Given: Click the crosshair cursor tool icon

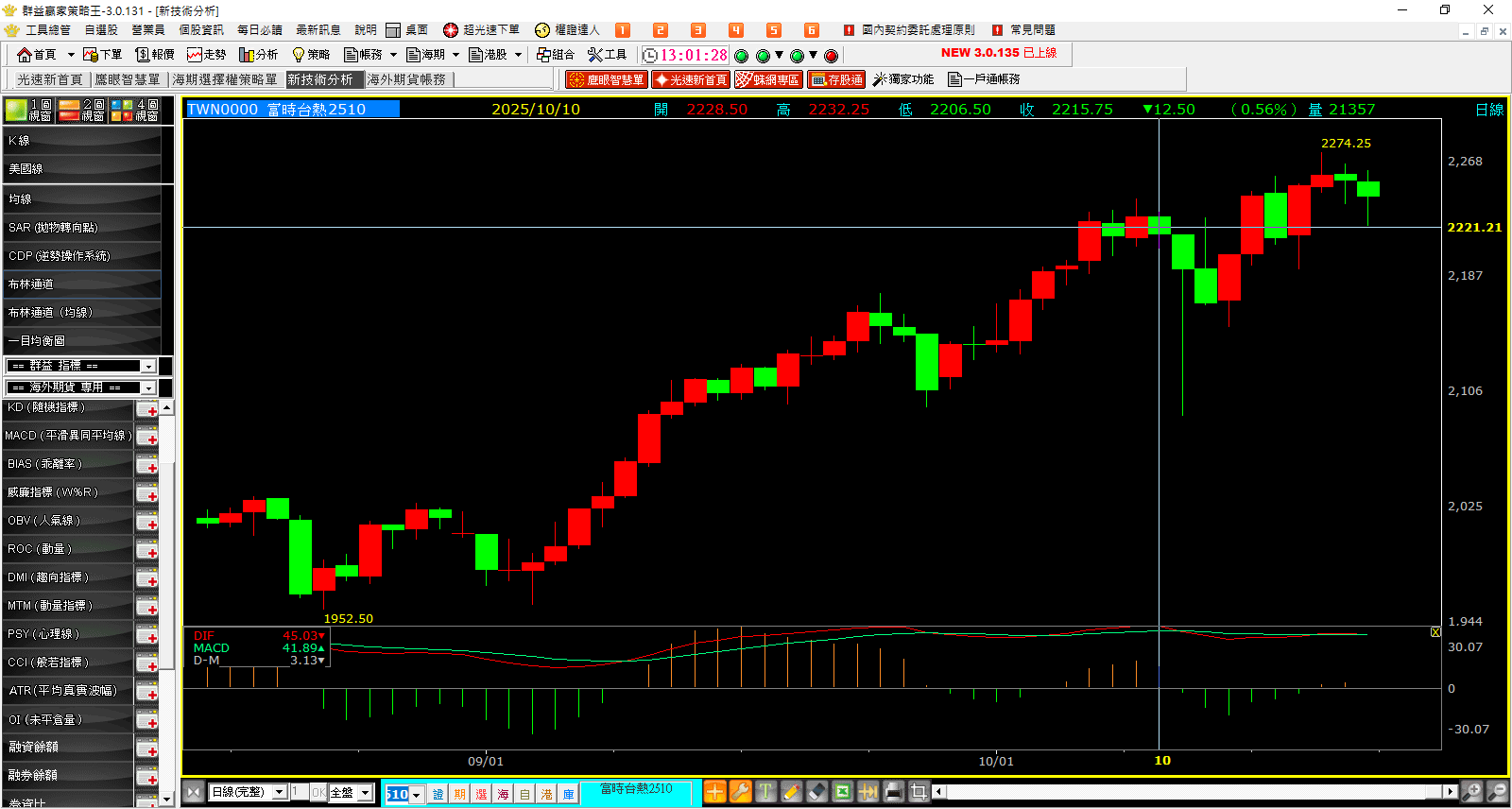Looking at the screenshot, I should (x=715, y=792).
